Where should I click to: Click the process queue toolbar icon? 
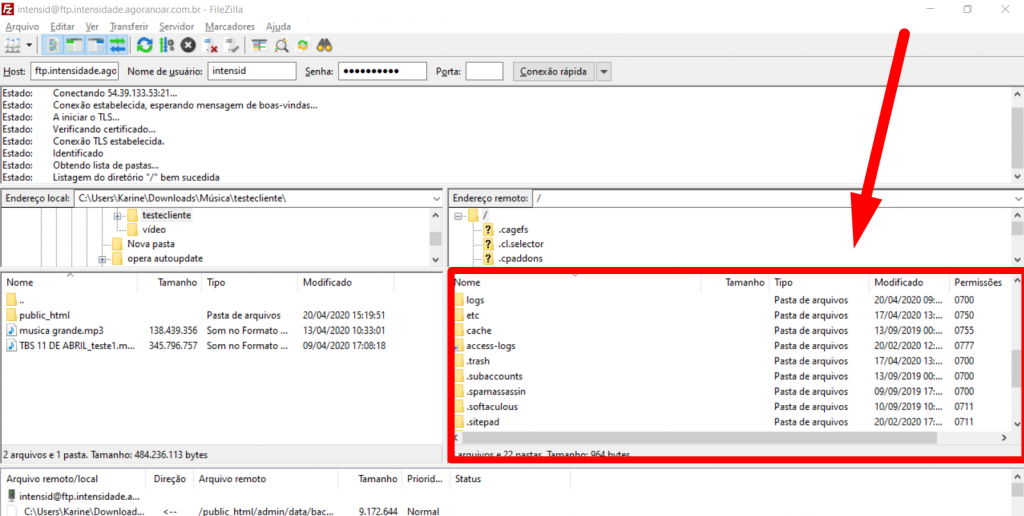[x=167, y=45]
